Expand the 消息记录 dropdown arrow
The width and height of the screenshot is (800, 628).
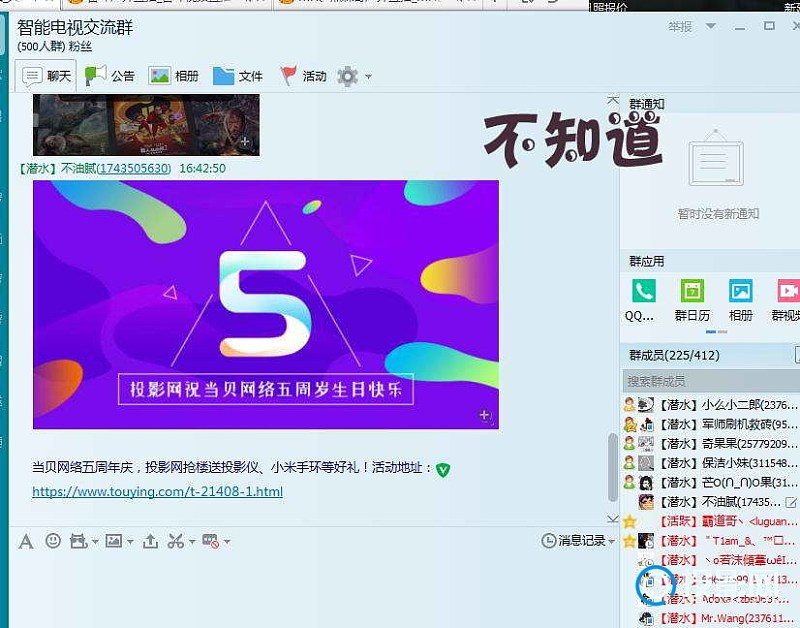pos(612,541)
